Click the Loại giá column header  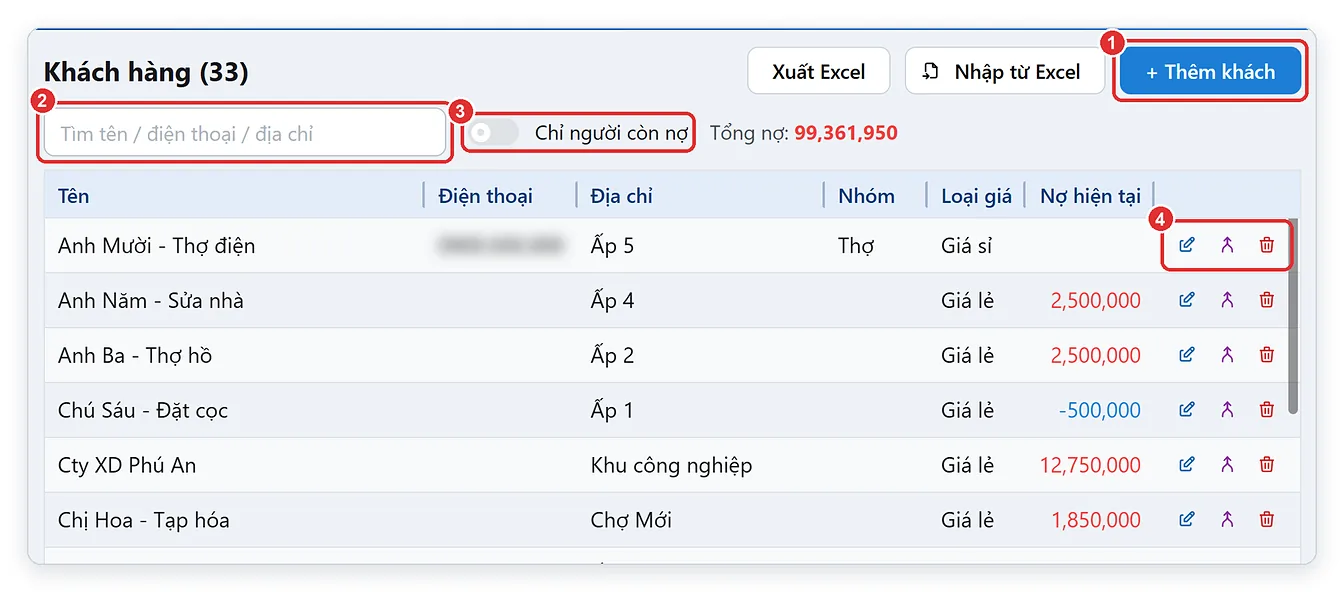pyautogui.click(x=976, y=196)
